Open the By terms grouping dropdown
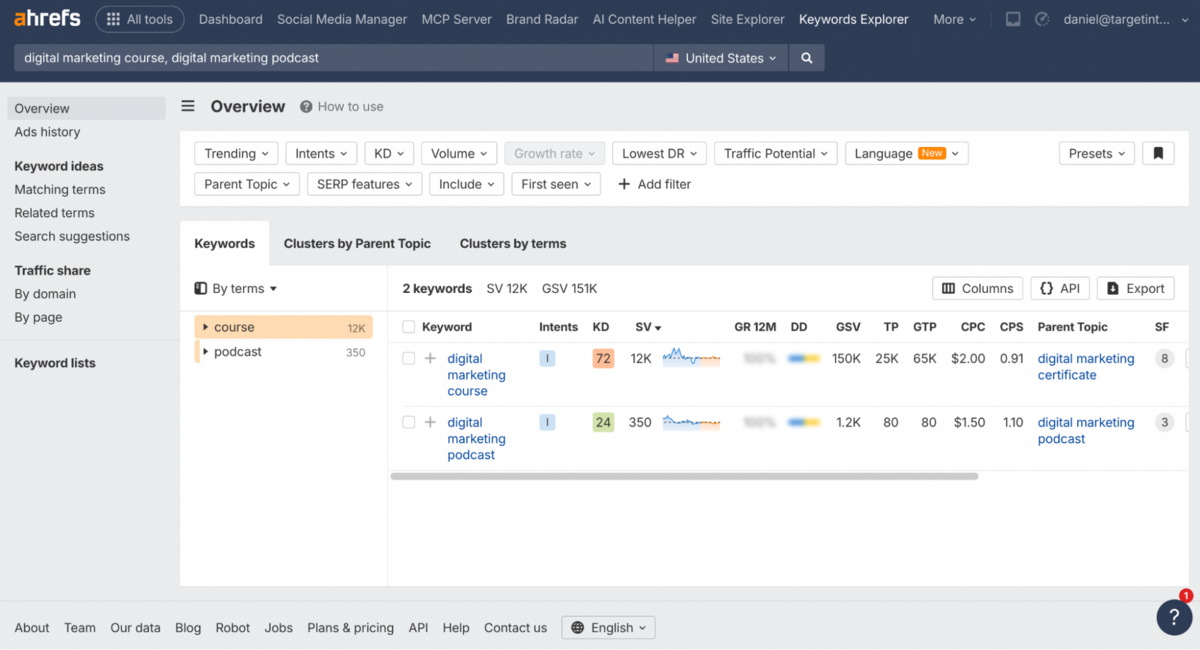This screenshot has width=1200, height=650. 236,288
